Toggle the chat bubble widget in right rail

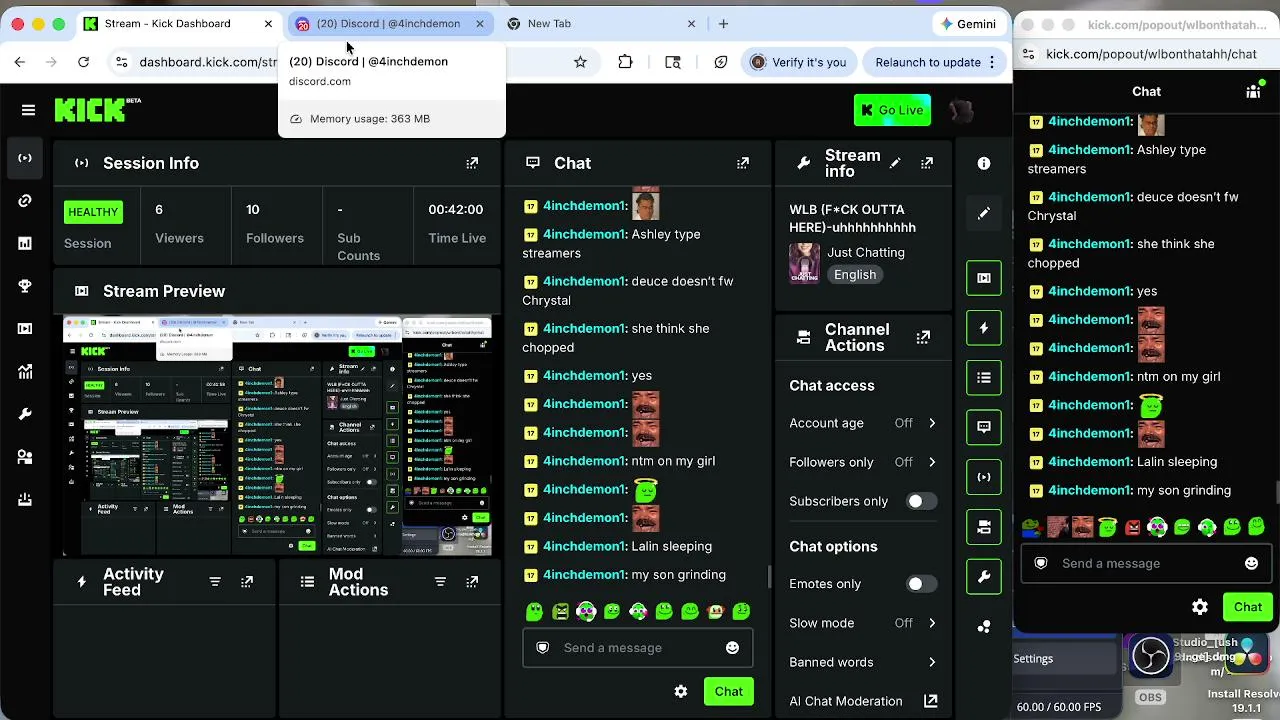pyautogui.click(x=984, y=427)
